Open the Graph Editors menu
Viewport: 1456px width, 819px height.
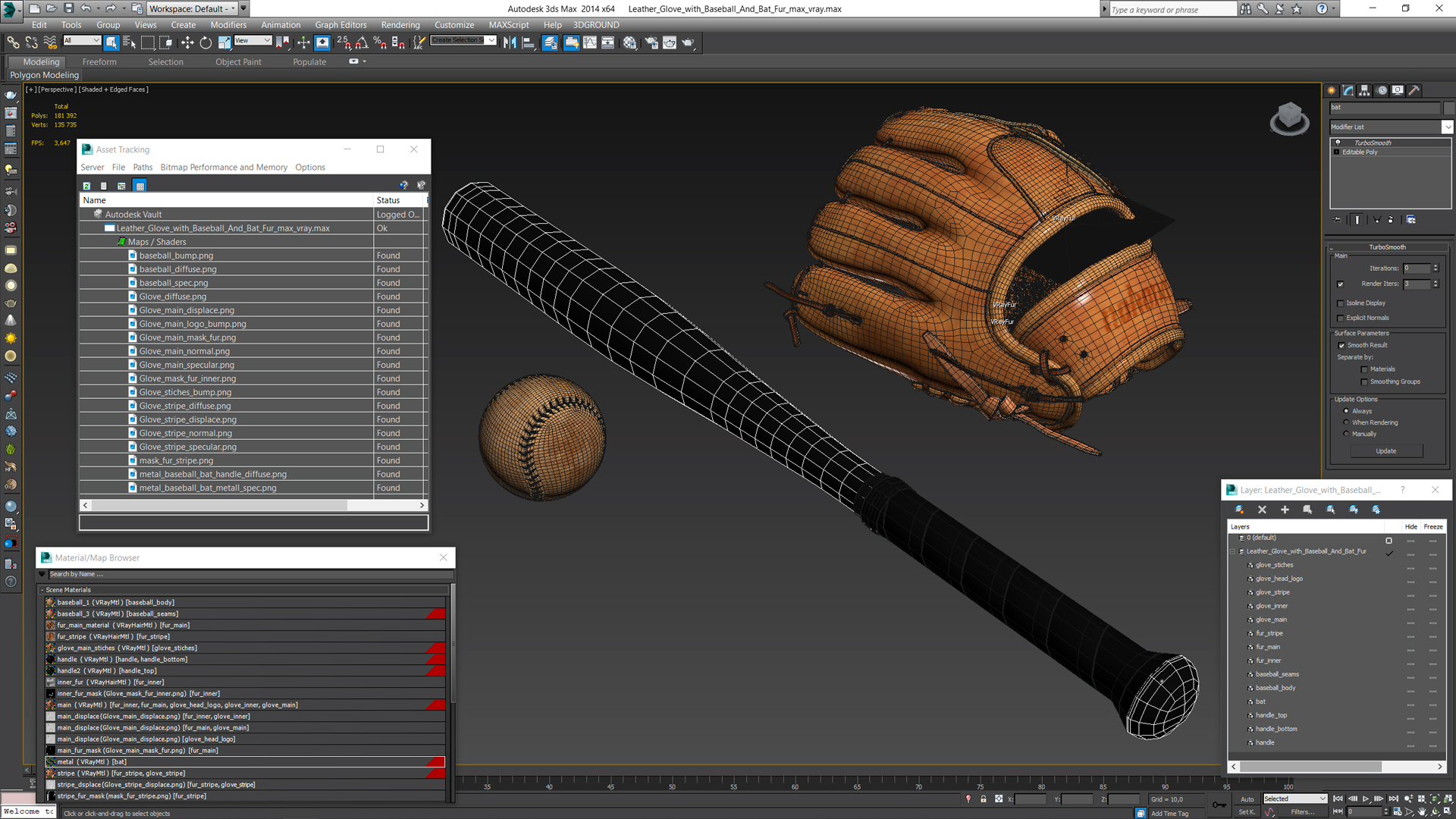(x=340, y=25)
